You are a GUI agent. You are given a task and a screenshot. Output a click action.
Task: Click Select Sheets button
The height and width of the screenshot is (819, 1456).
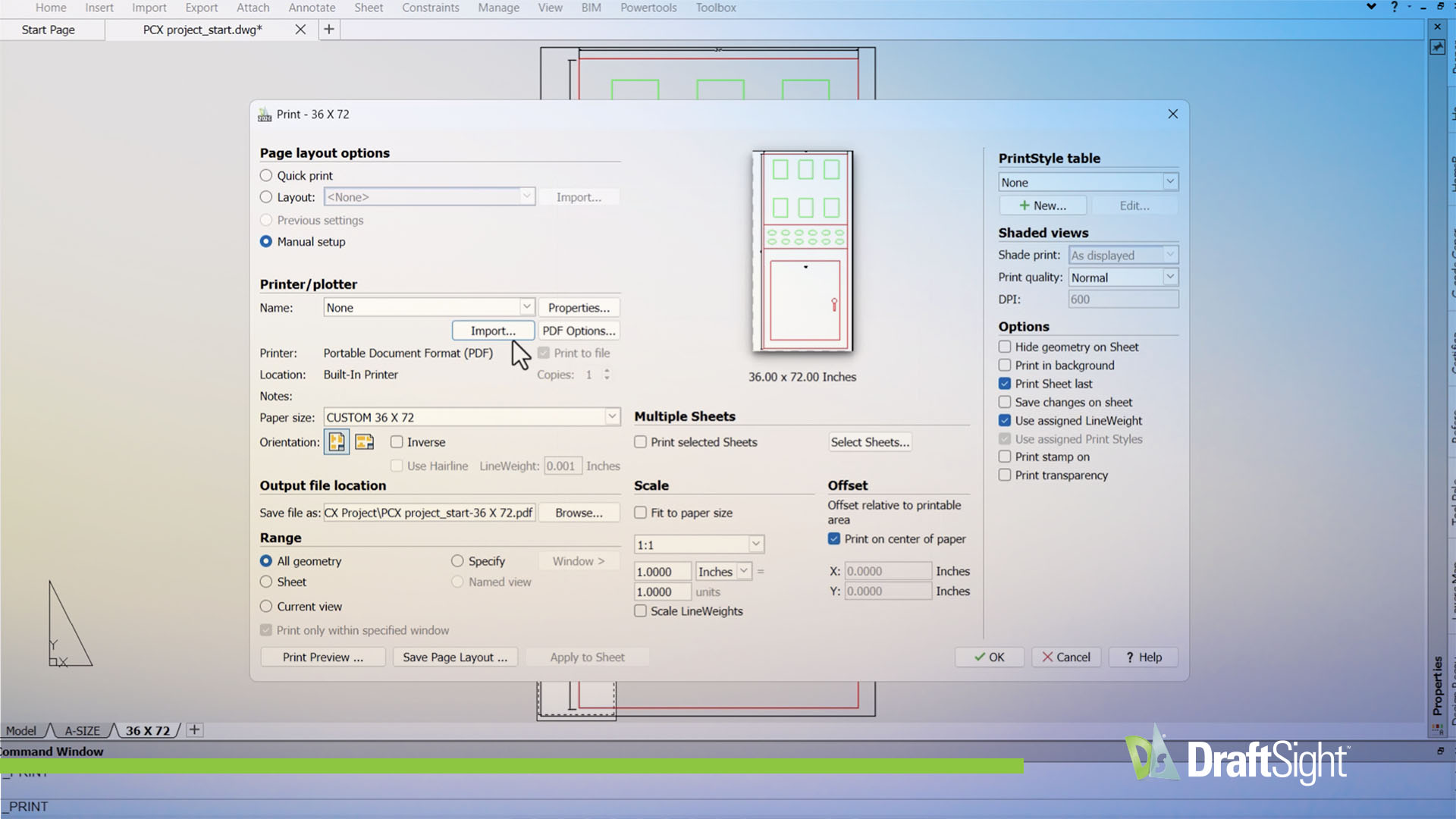click(x=870, y=442)
